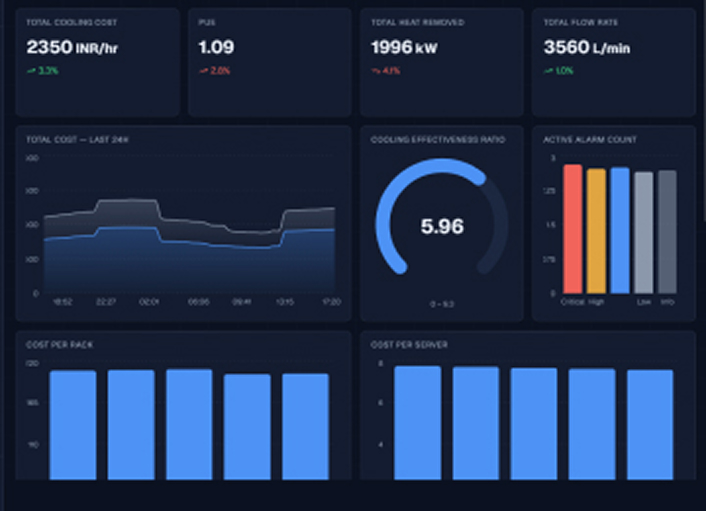The height and width of the screenshot is (511, 706).
Task: Click the orange High alarm bar
Action: [x=597, y=231]
